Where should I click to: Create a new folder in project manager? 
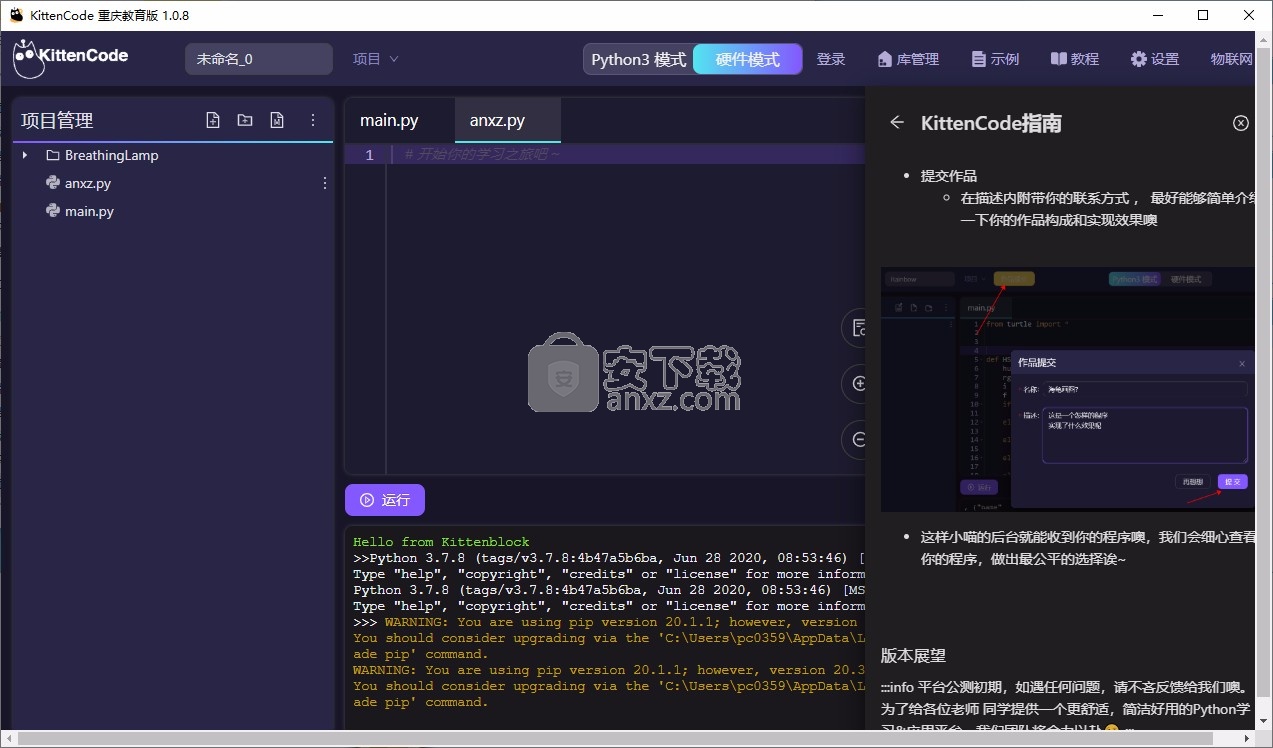[x=245, y=120]
